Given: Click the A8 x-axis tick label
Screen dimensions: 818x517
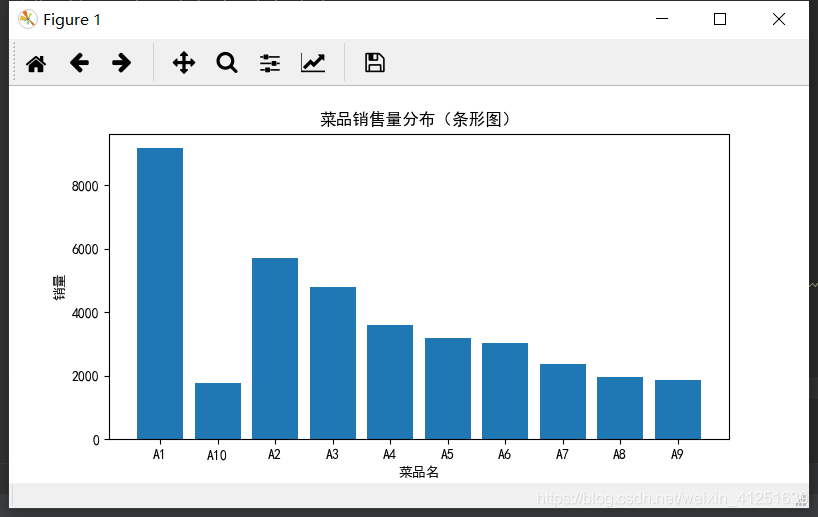Looking at the screenshot, I should pyautogui.click(x=619, y=454).
